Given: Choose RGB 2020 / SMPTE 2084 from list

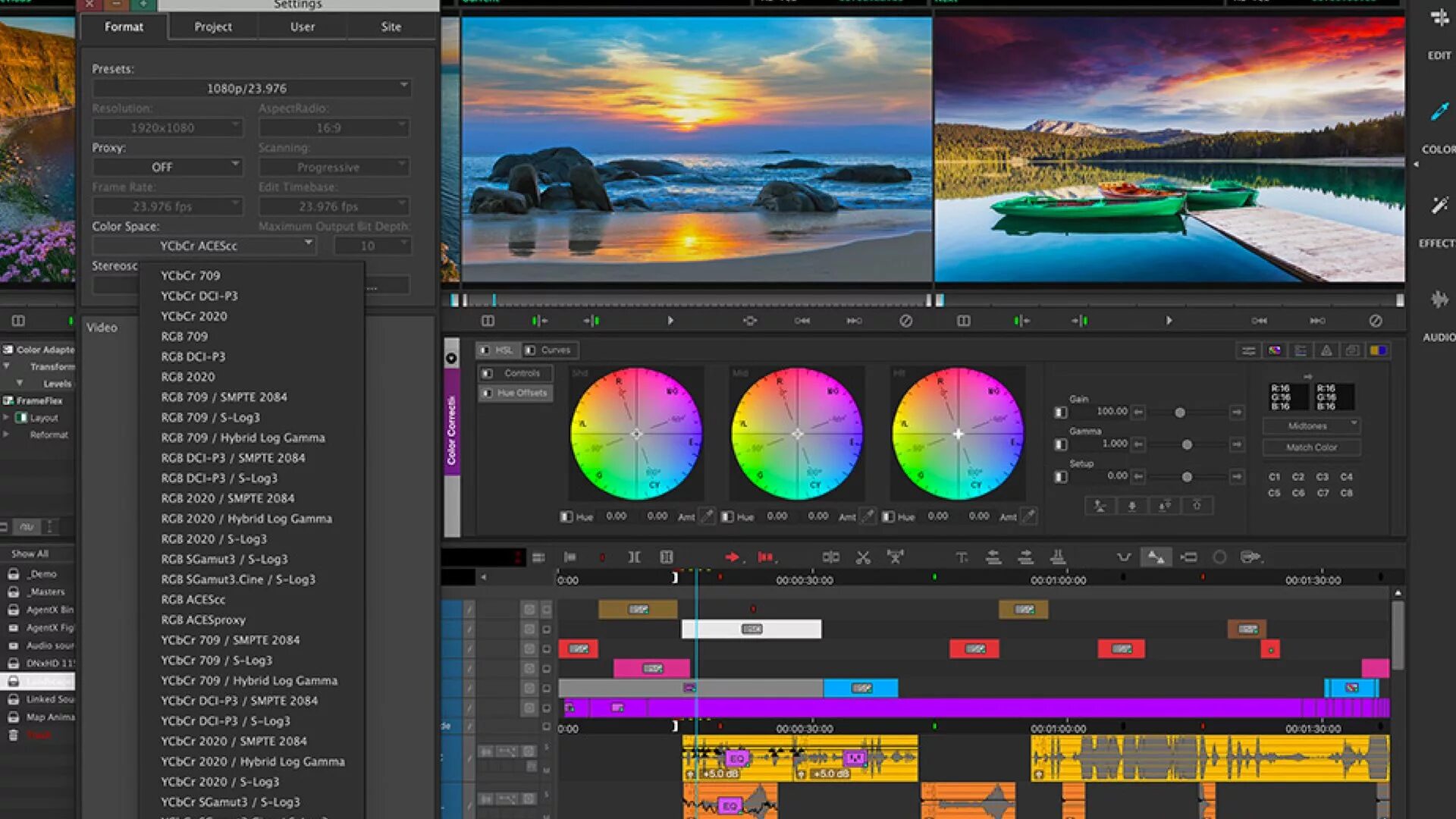Looking at the screenshot, I should click(227, 498).
